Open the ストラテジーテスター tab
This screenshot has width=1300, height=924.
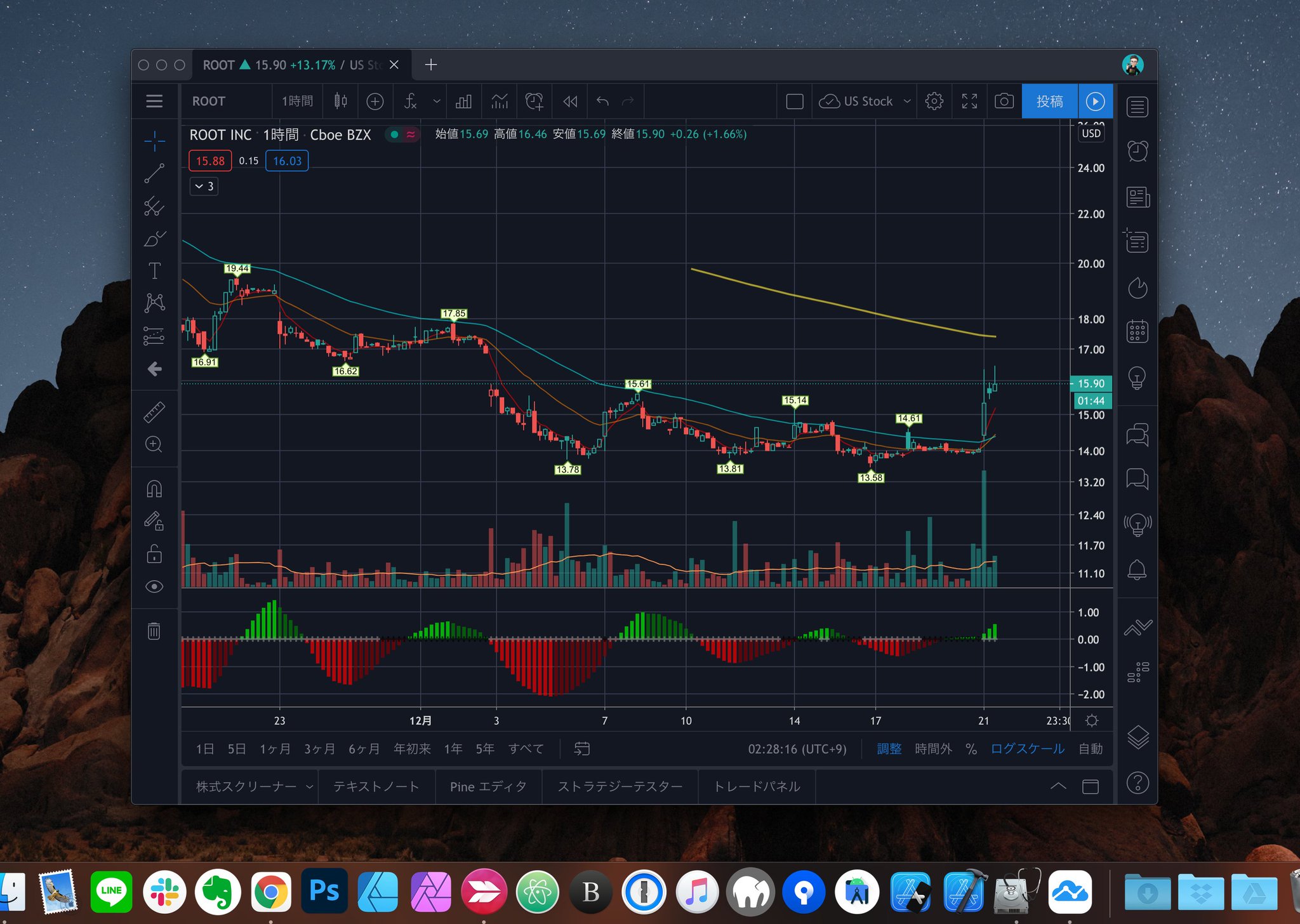pos(620,787)
